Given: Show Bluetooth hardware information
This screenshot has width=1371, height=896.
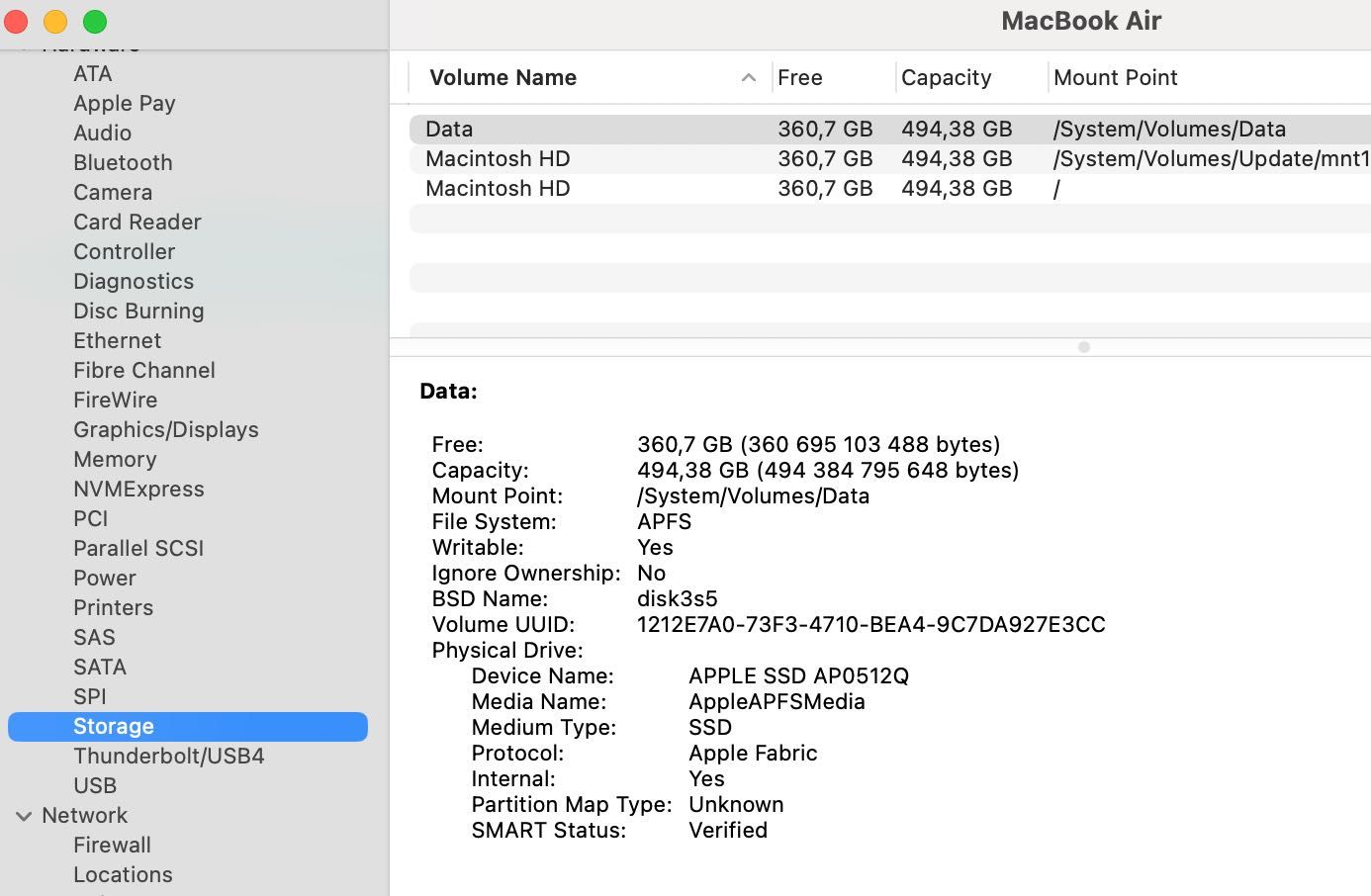Looking at the screenshot, I should coord(123,162).
